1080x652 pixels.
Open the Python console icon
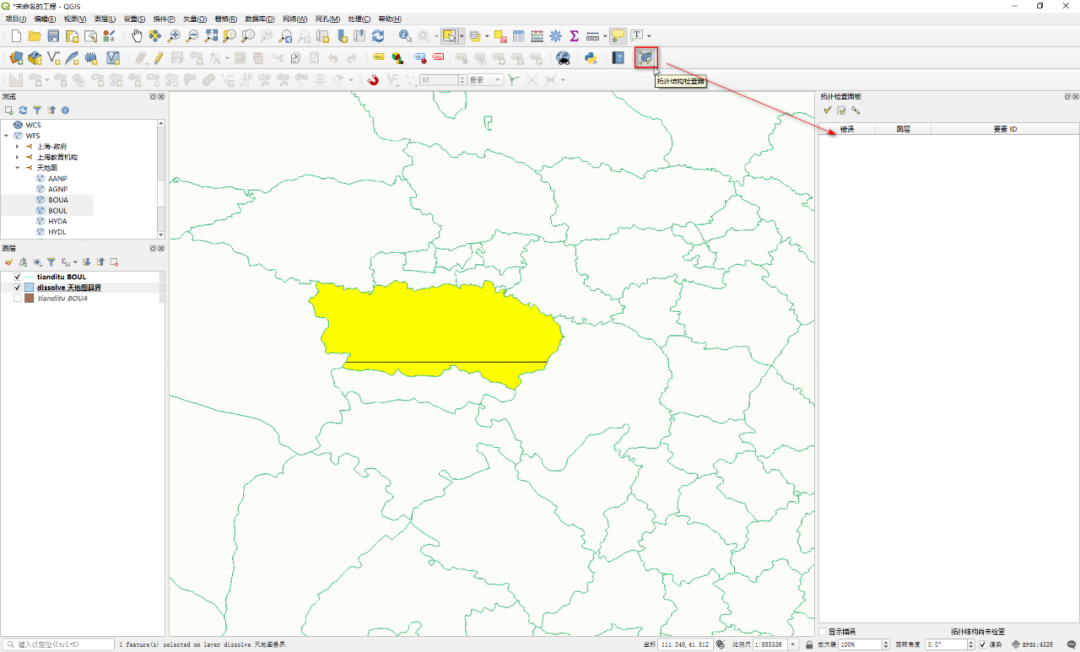(591, 58)
